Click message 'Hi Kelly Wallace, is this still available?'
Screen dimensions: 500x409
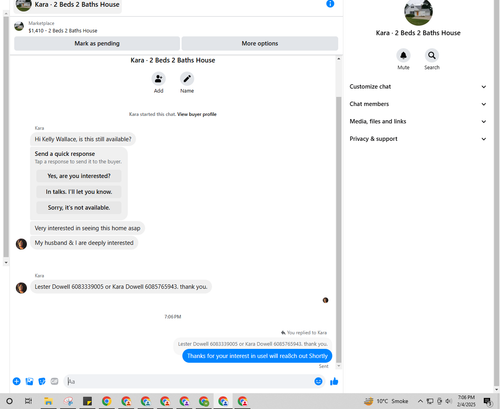83,139
